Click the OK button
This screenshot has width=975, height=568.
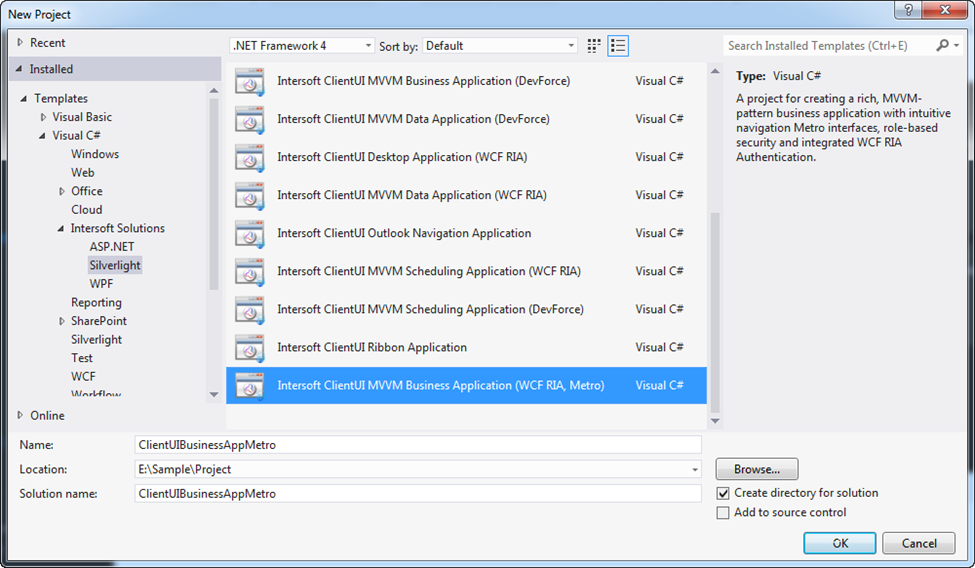click(839, 543)
